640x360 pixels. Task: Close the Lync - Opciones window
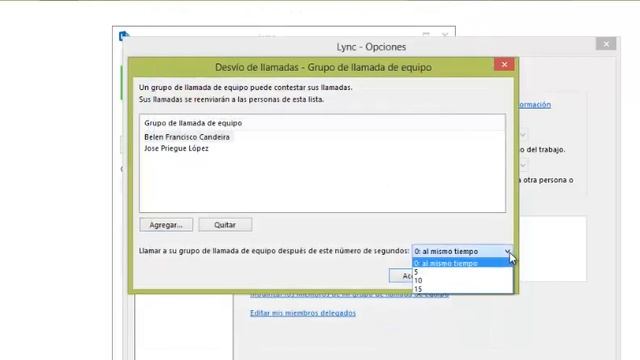point(606,44)
